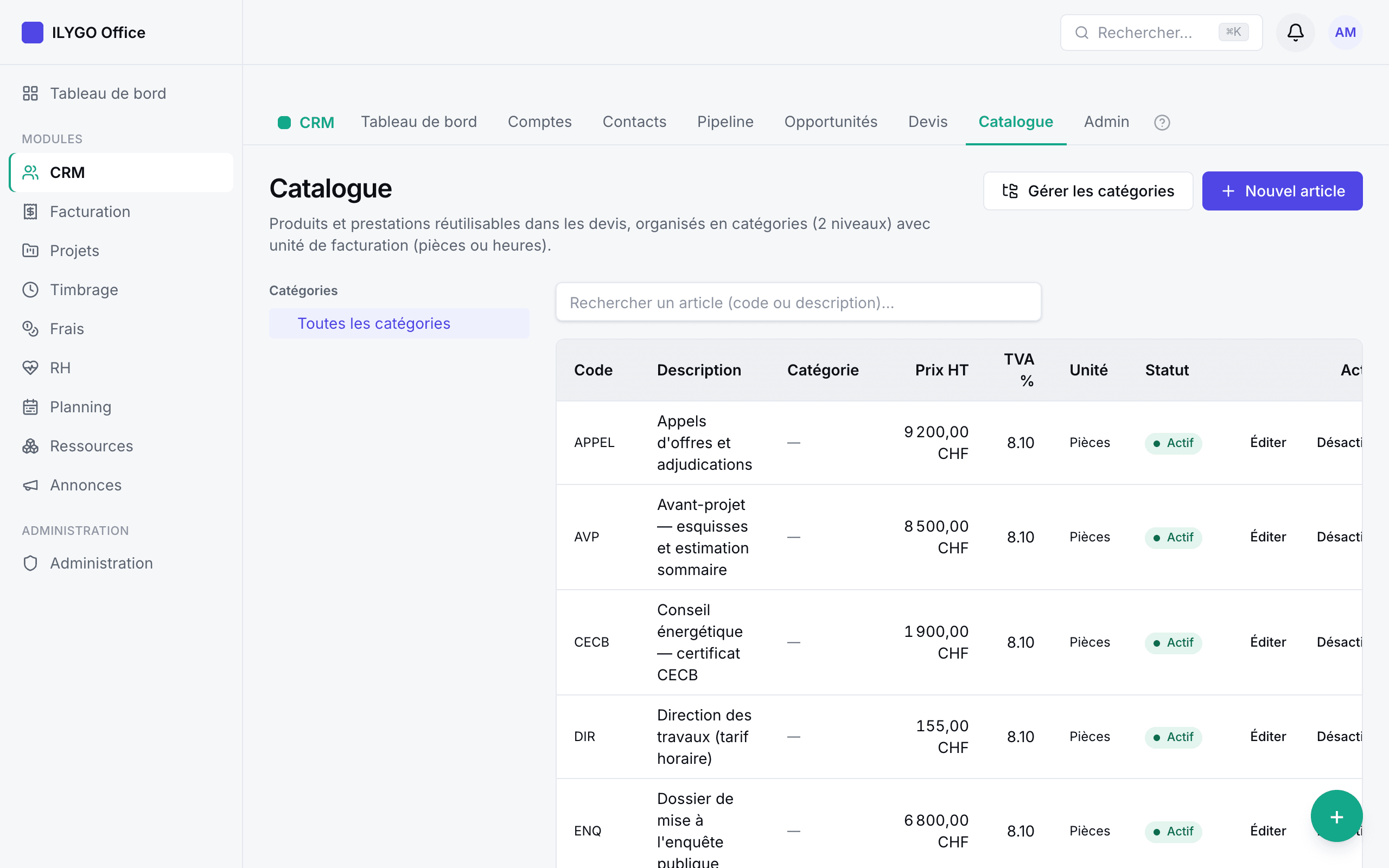The width and height of the screenshot is (1389, 868).
Task: Click the Actif status badge for CECB
Action: pyautogui.click(x=1173, y=643)
